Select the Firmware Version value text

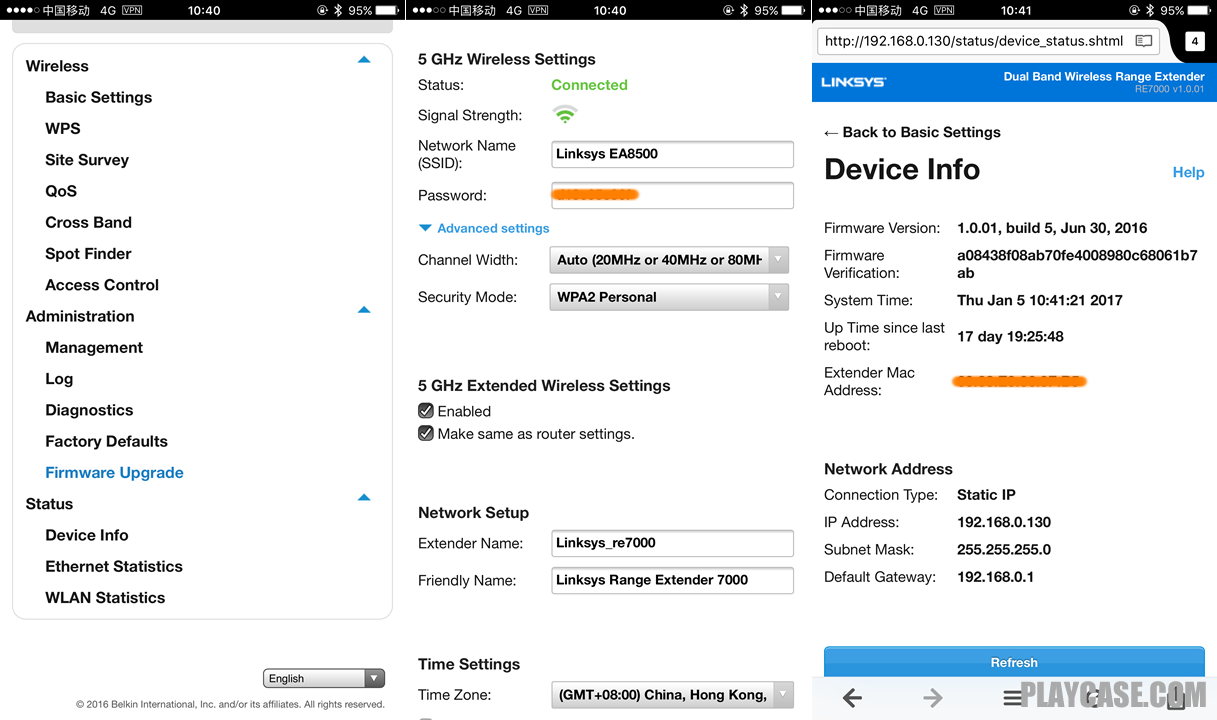1052,228
